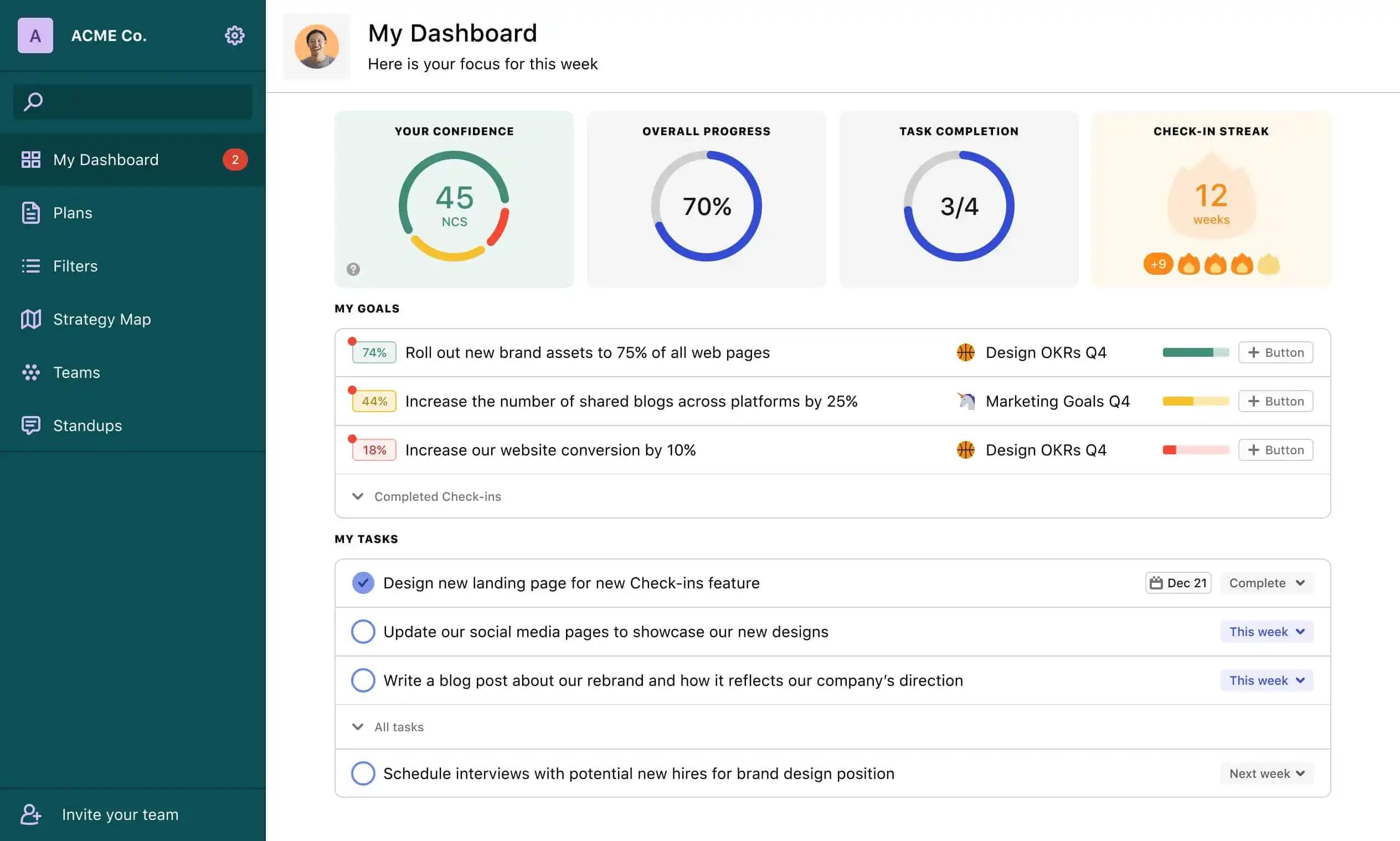1400x841 pixels.
Task: Click the Marketing Goals Q4 unicorn icon
Action: click(x=966, y=401)
